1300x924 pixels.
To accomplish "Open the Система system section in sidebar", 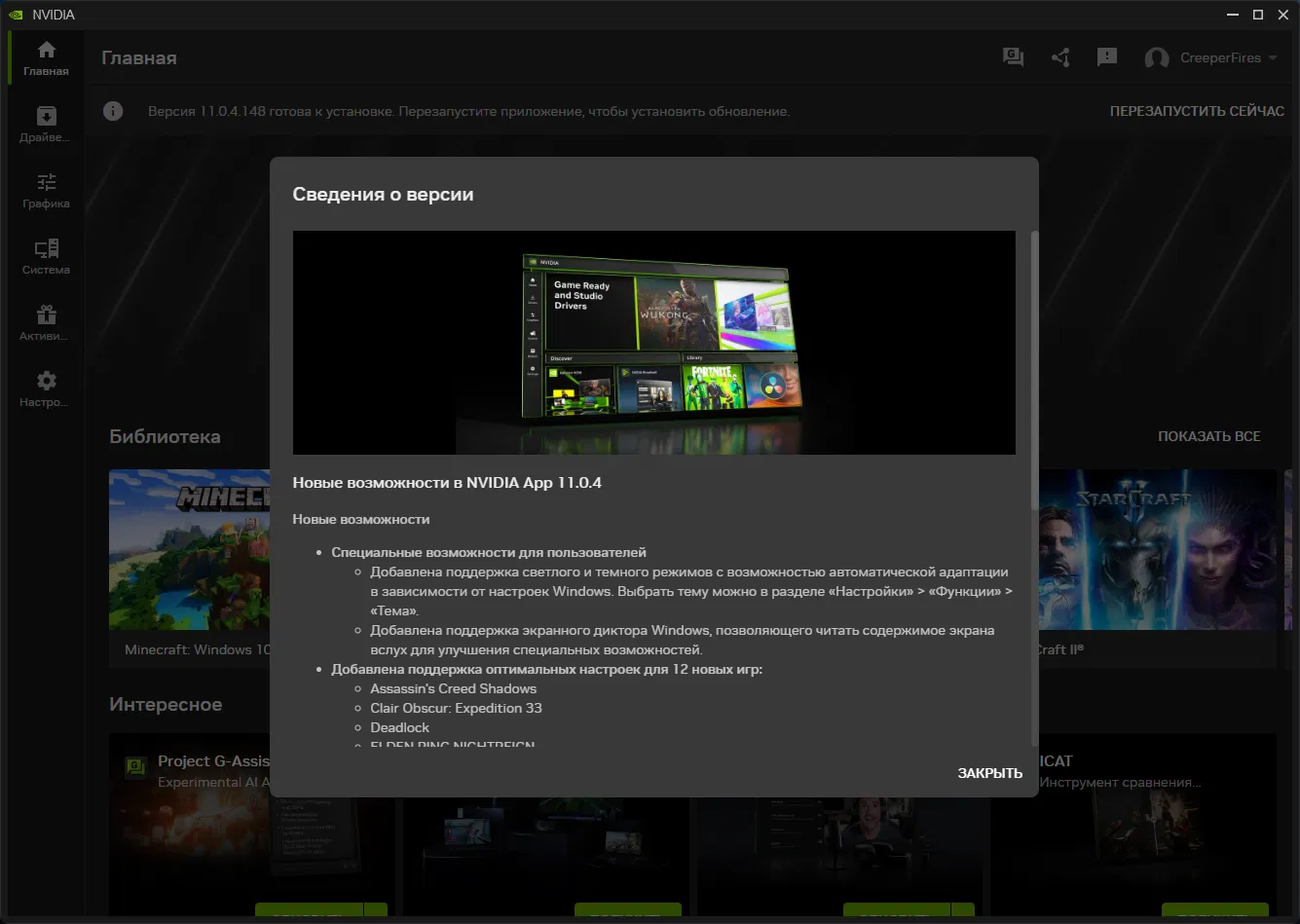I will [46, 257].
